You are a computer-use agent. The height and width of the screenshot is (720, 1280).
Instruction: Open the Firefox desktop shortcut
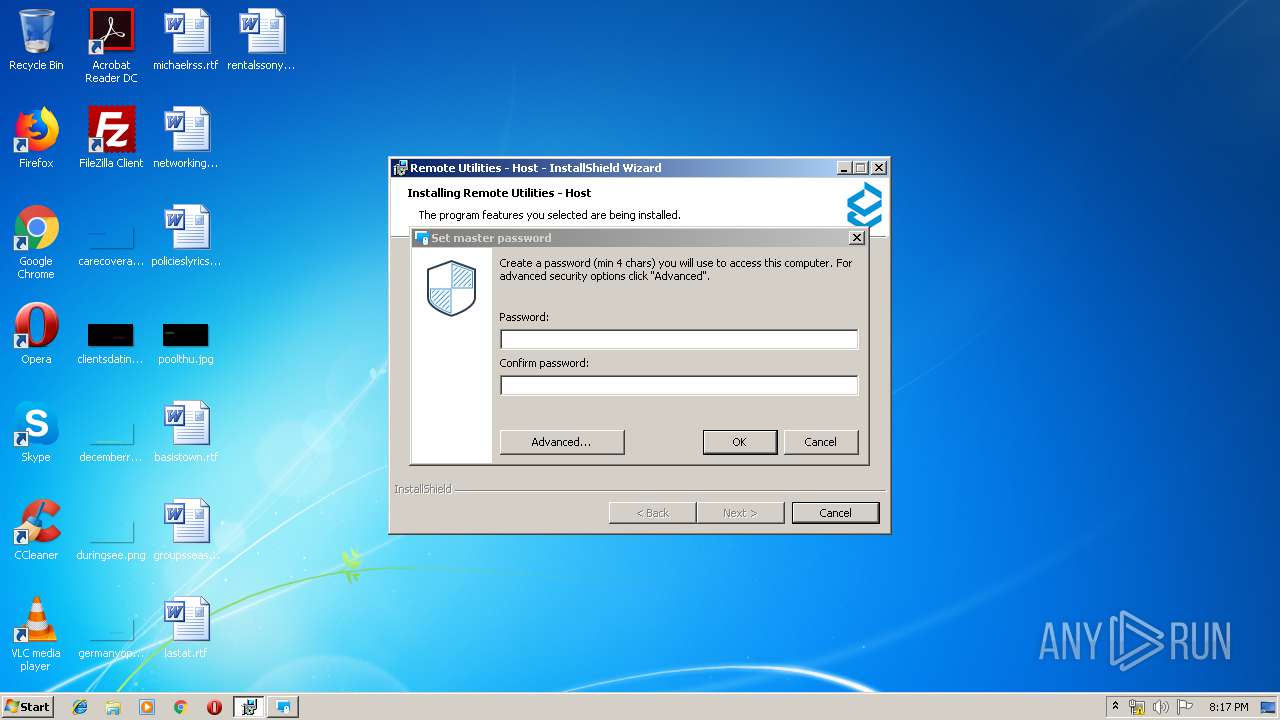tap(36, 138)
